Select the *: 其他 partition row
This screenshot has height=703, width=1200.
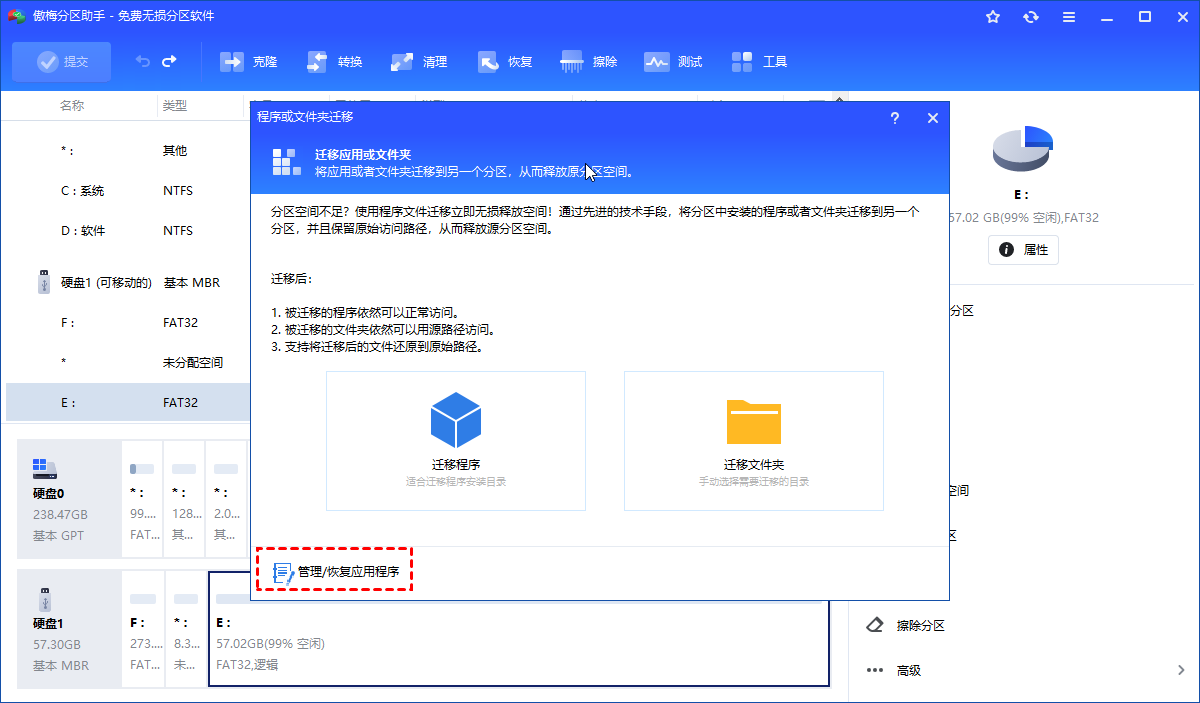coord(126,150)
